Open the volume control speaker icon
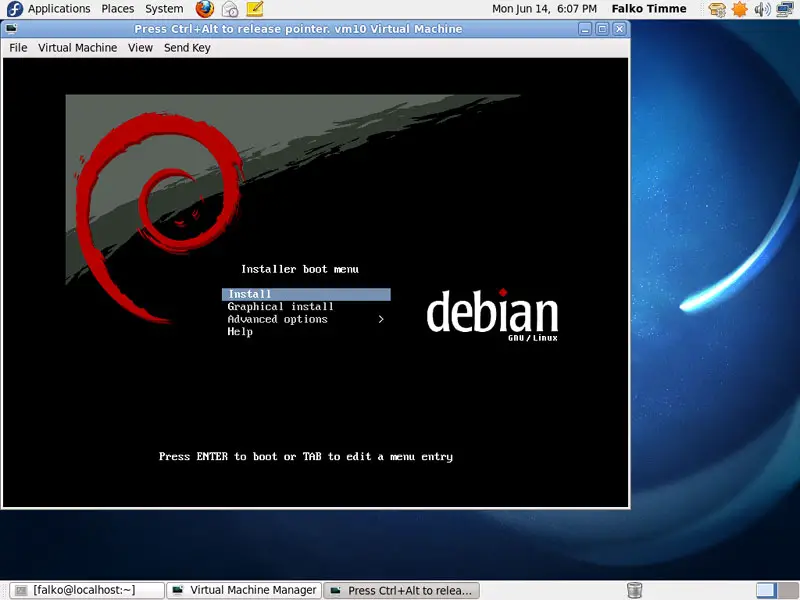Image resolution: width=800 pixels, height=600 pixels. [762, 9]
